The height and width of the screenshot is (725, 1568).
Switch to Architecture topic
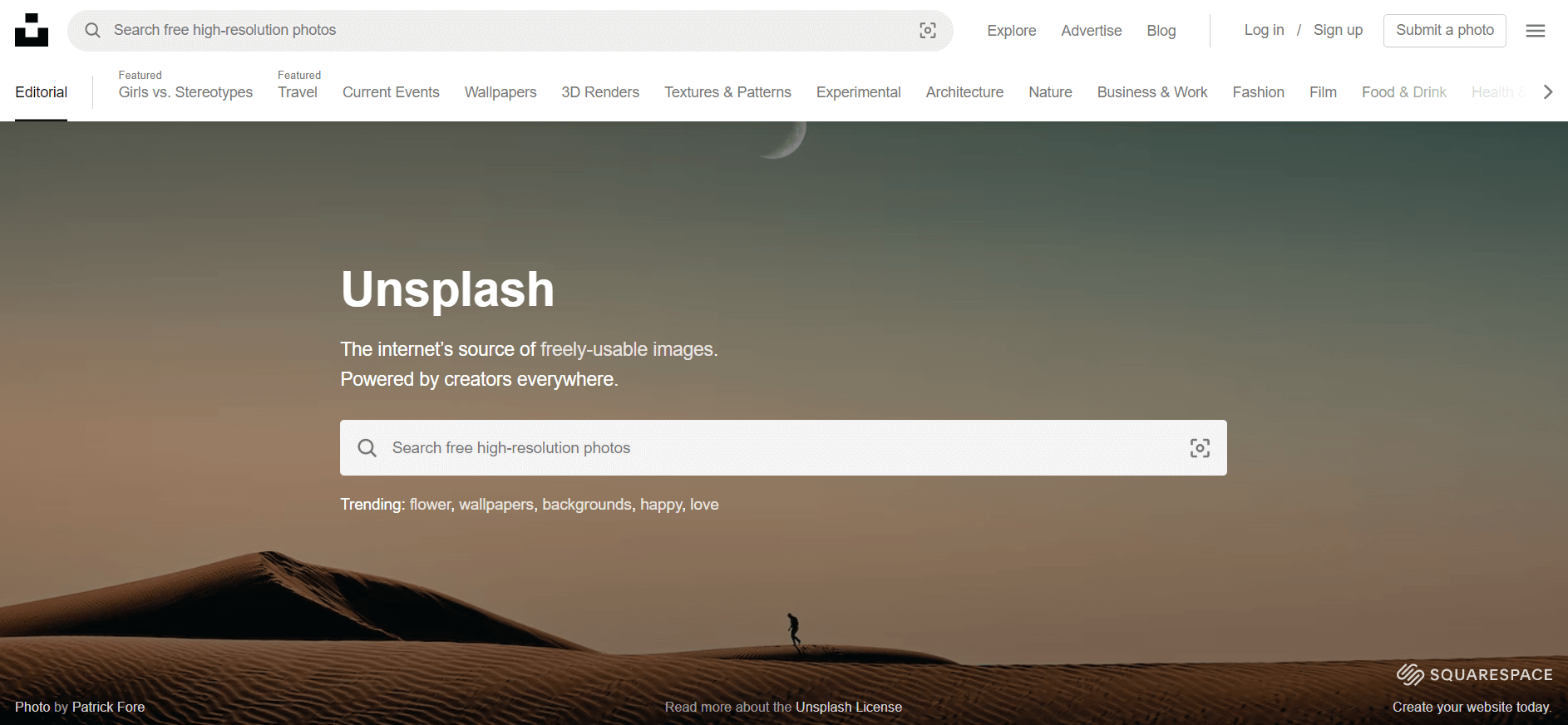coord(964,92)
